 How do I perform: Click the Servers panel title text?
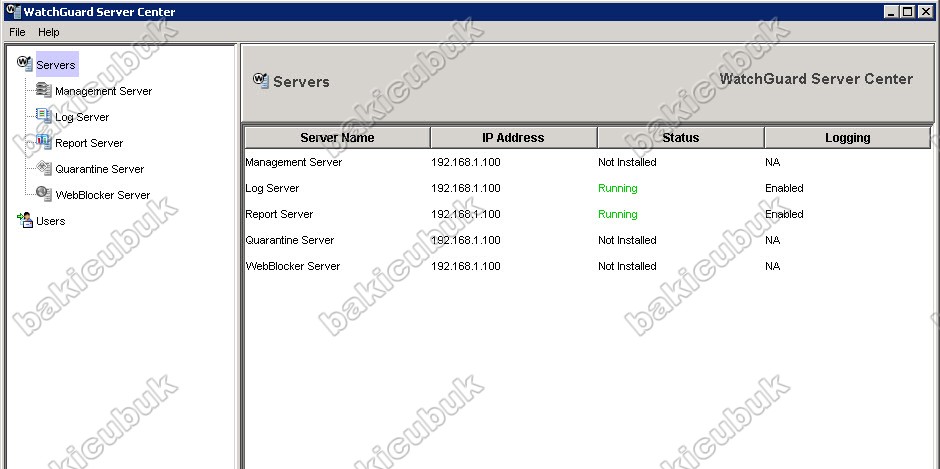pyautogui.click(x=301, y=82)
